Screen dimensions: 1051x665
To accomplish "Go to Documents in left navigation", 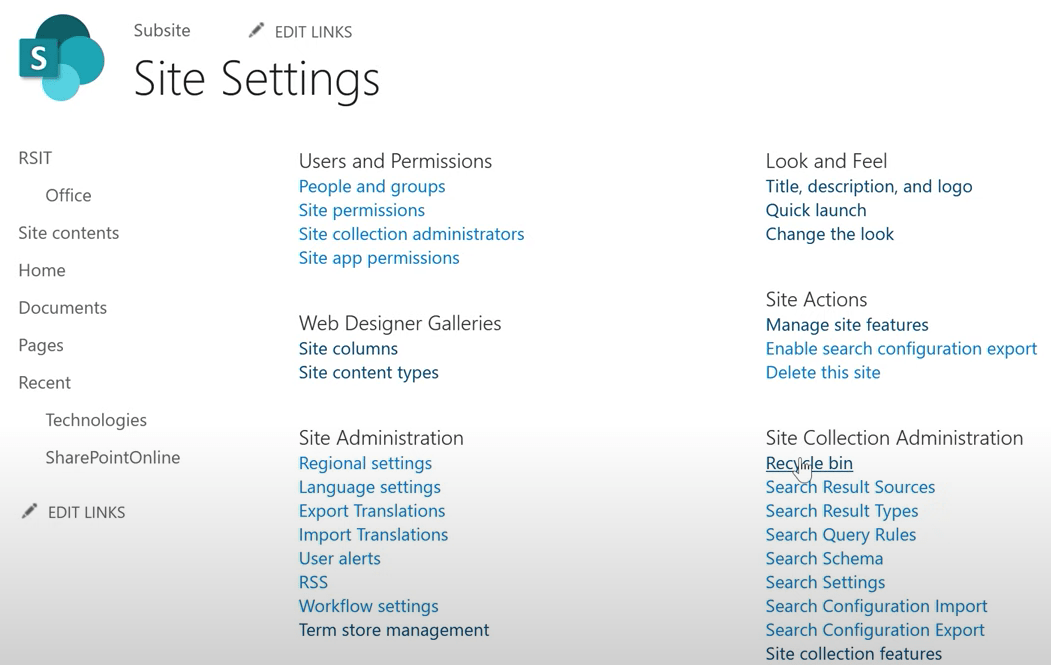I will pyautogui.click(x=62, y=308).
